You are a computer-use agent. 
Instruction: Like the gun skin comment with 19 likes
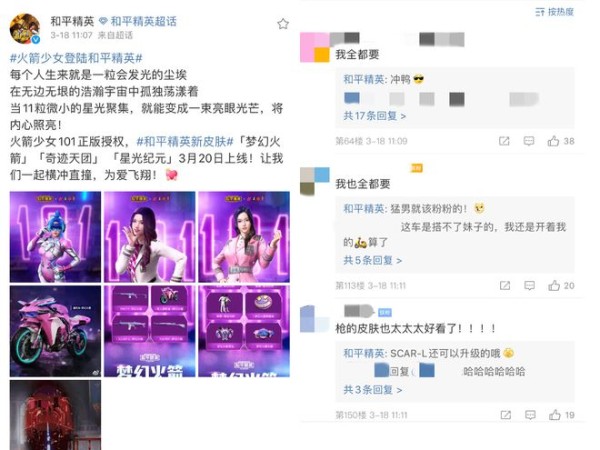click(554, 415)
